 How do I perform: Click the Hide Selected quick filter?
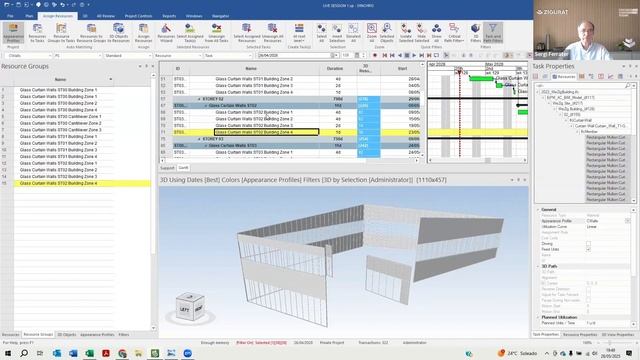point(422,33)
